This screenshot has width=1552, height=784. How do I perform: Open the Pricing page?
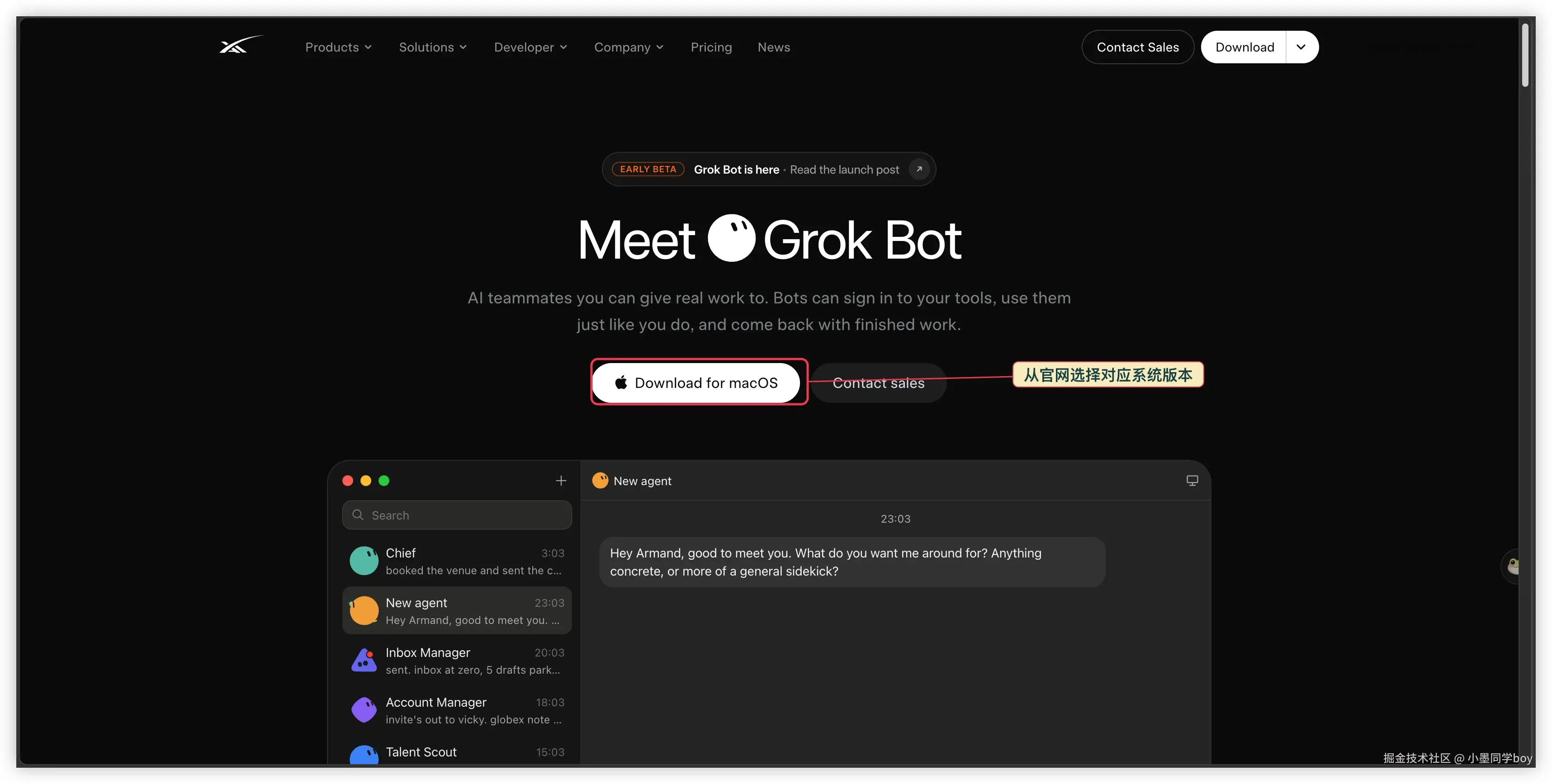(x=711, y=47)
